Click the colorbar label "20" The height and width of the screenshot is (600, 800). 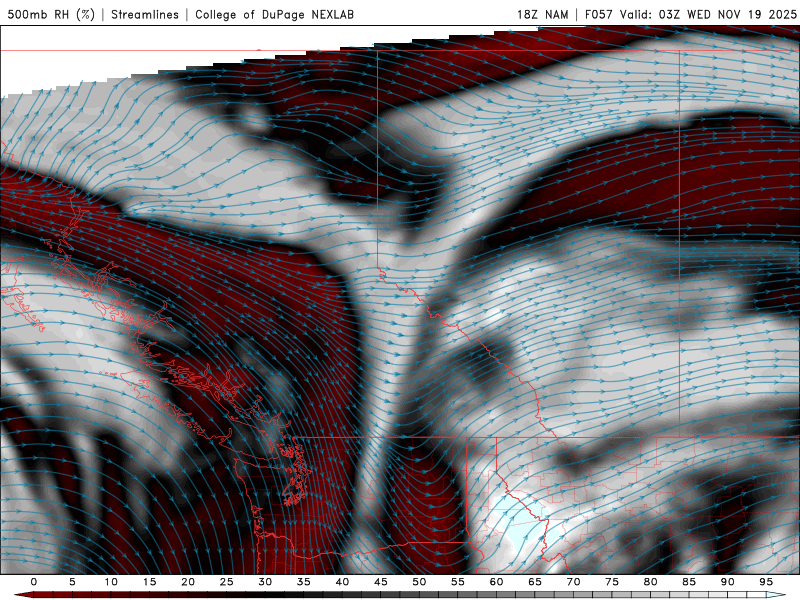click(x=188, y=582)
